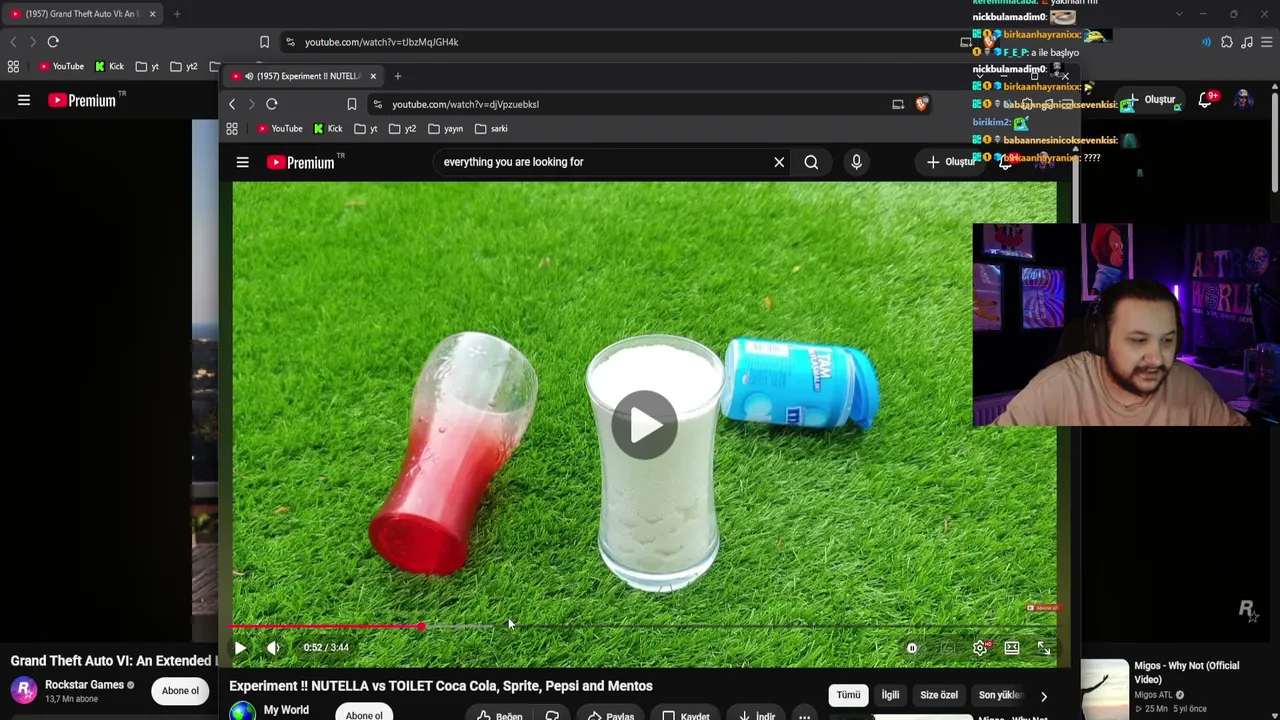
Task: Close the Experiment NUTELLA tab
Action: click(x=373, y=76)
